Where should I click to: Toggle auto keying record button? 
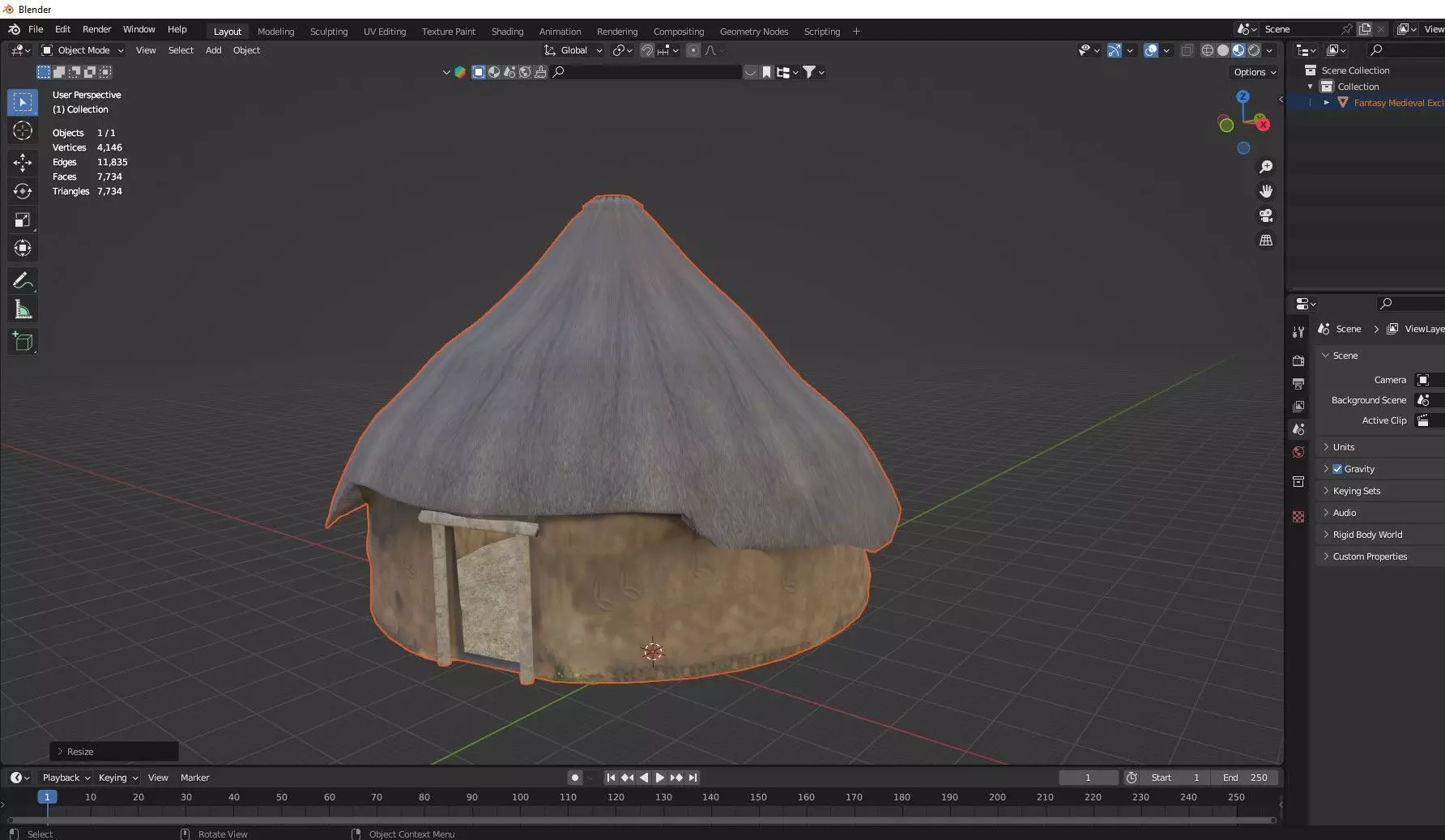pyautogui.click(x=574, y=778)
